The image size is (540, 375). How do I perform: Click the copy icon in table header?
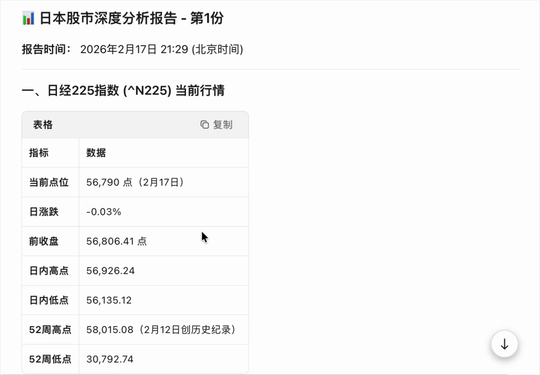pyautogui.click(x=205, y=124)
